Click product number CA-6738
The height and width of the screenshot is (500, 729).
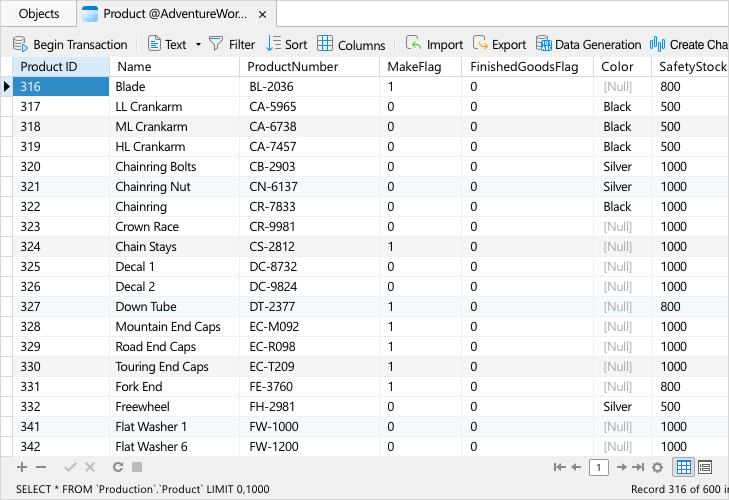pos(310,127)
